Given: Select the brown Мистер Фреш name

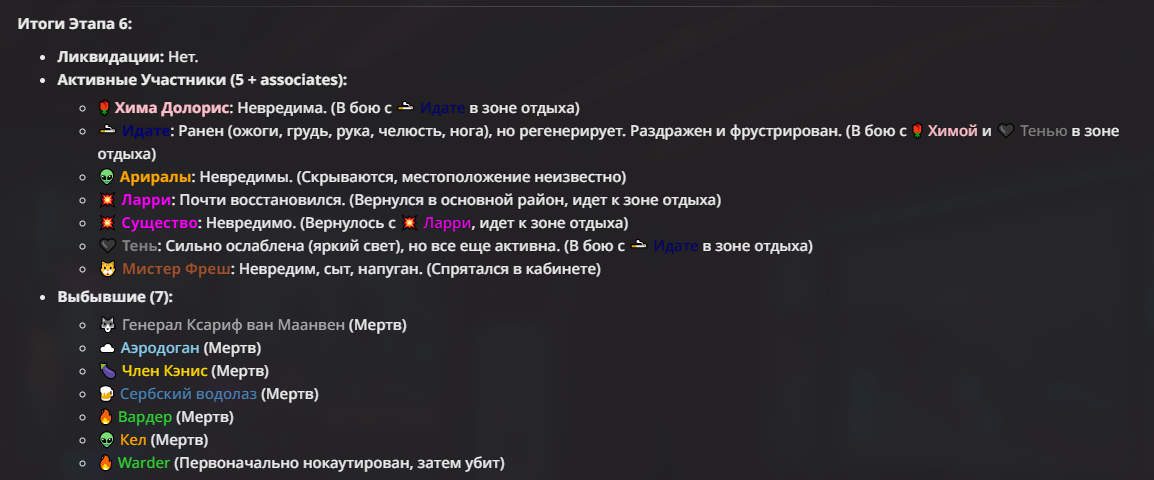Looking at the screenshot, I should click(176, 269).
